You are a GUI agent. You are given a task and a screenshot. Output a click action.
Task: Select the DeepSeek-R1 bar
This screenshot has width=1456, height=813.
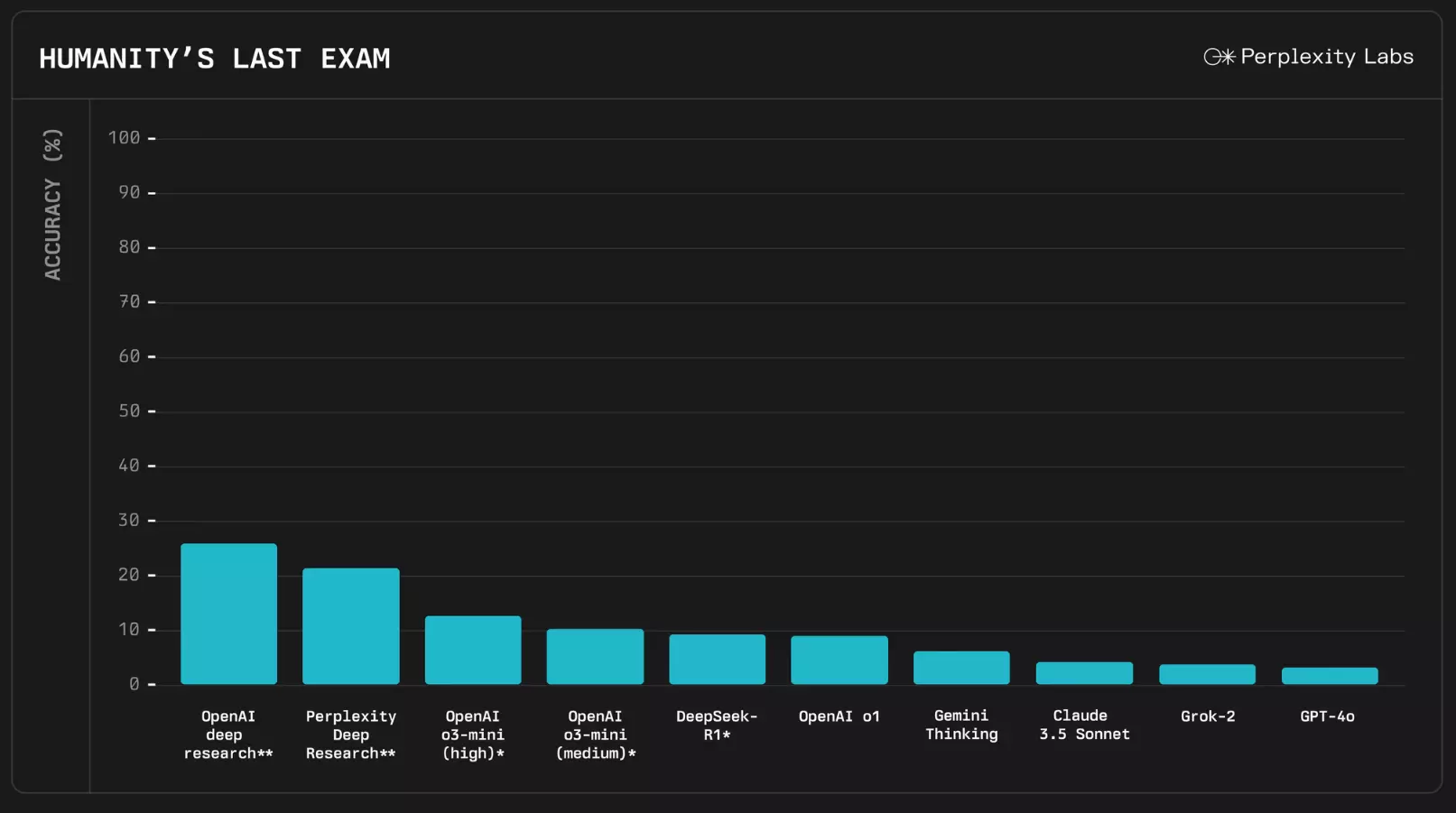click(718, 659)
